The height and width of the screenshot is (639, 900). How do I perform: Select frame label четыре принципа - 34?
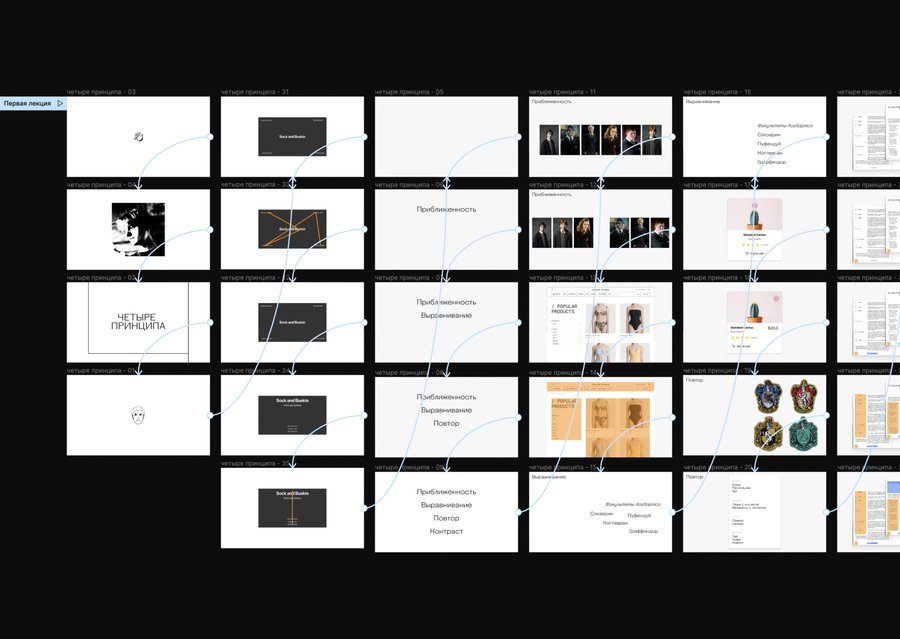tap(255, 370)
